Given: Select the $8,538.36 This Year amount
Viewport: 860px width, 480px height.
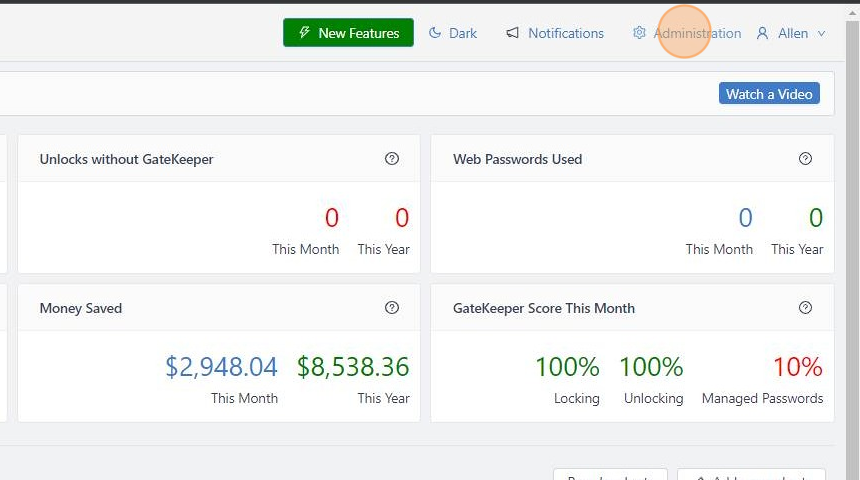Looking at the screenshot, I should point(353,367).
